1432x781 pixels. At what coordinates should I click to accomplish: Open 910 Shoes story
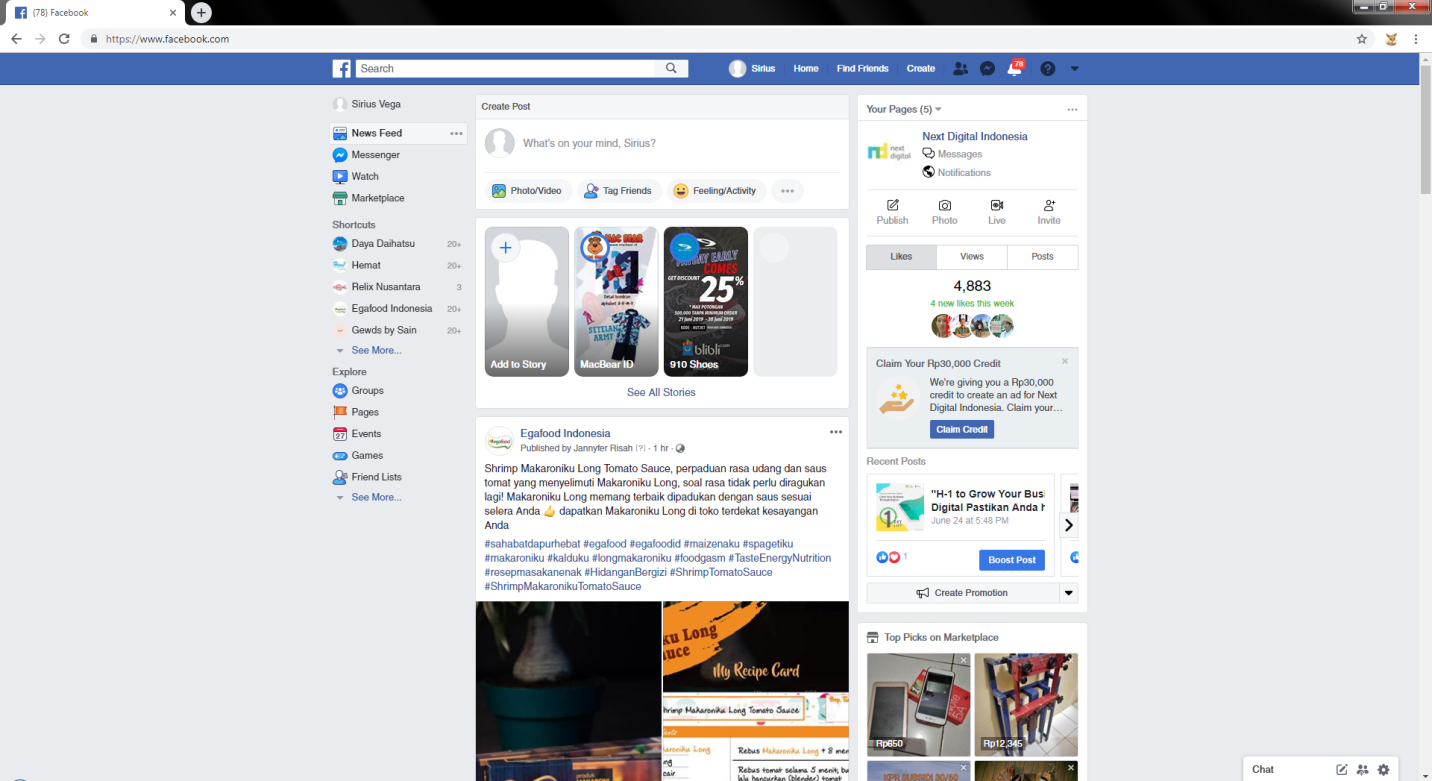pos(706,302)
